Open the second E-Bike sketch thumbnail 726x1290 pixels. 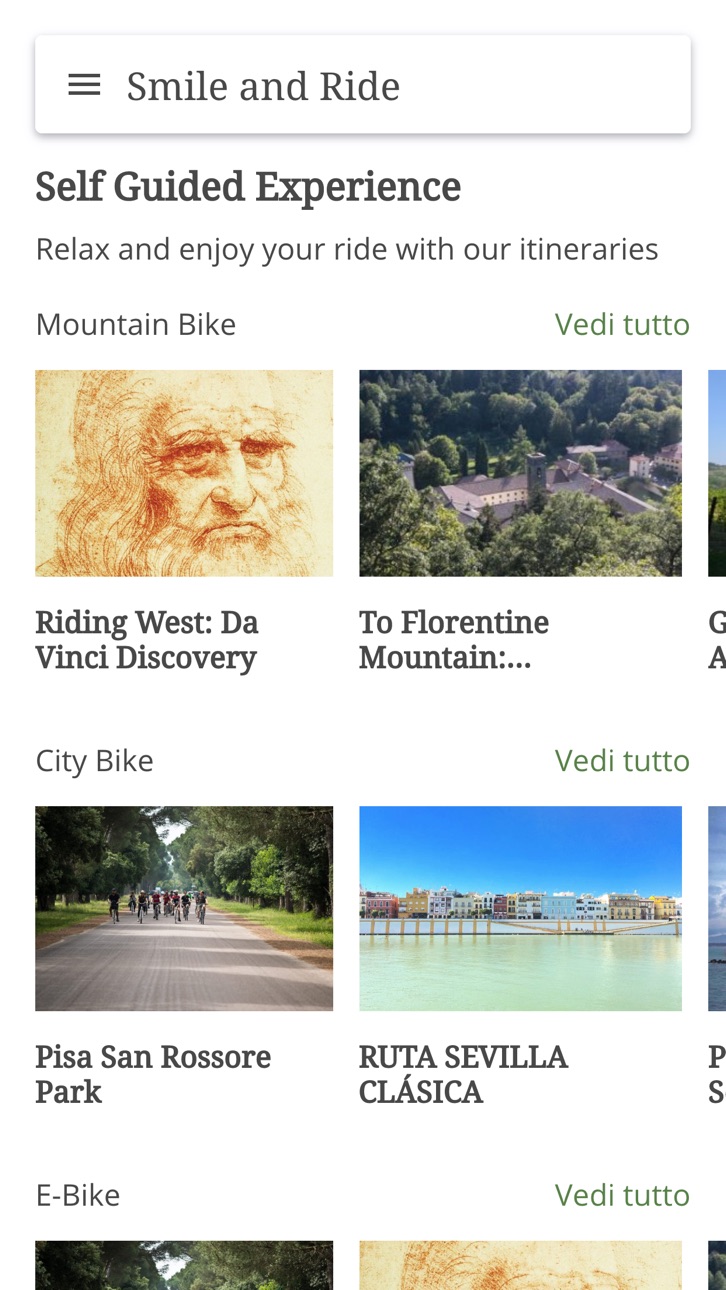520,1265
